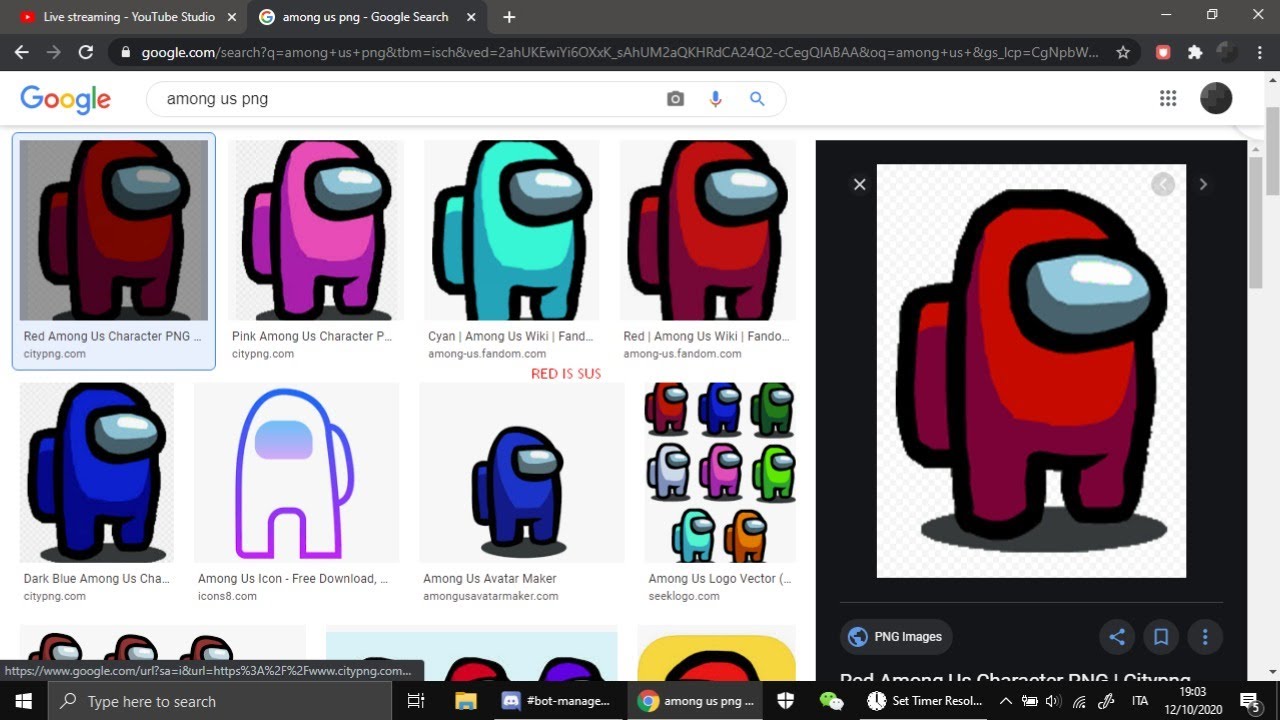Reload the Google search page
1280x720 pixels.
pos(86,52)
